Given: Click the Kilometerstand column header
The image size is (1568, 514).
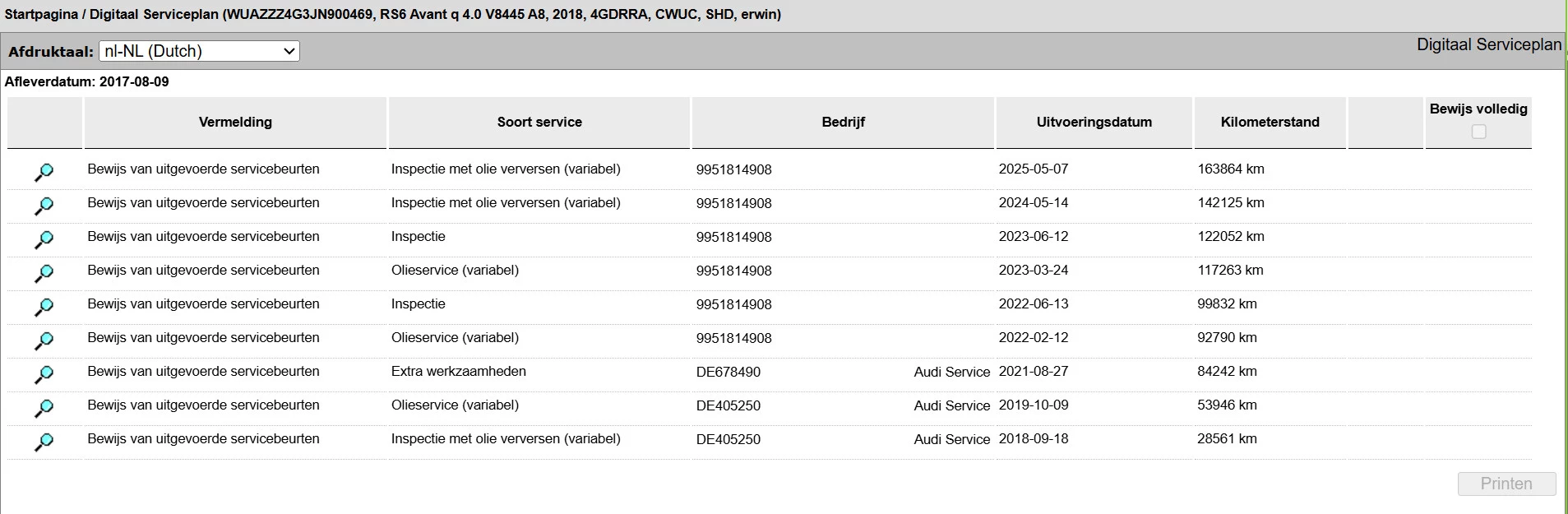Looking at the screenshot, I should tap(1270, 122).
